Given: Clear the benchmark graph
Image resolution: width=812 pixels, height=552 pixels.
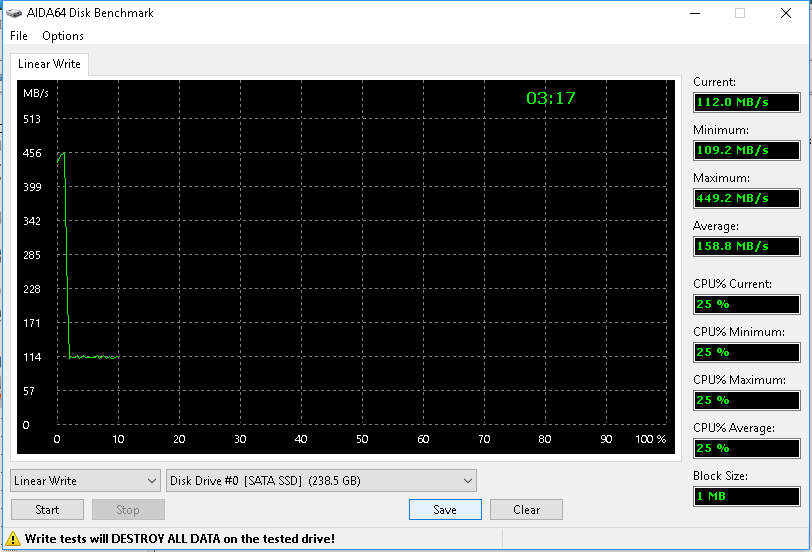Looking at the screenshot, I should click(526, 510).
